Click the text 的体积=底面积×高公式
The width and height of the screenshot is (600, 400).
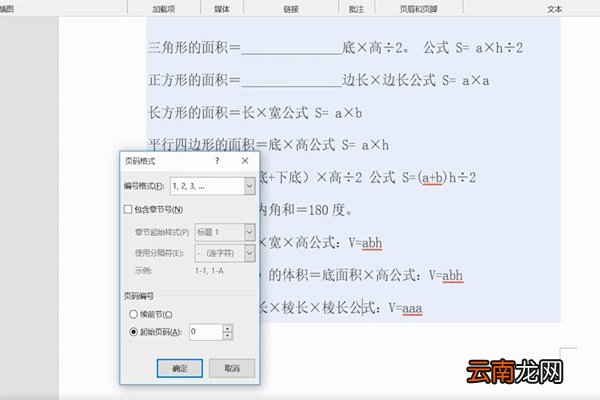pyautogui.click(x=342, y=275)
